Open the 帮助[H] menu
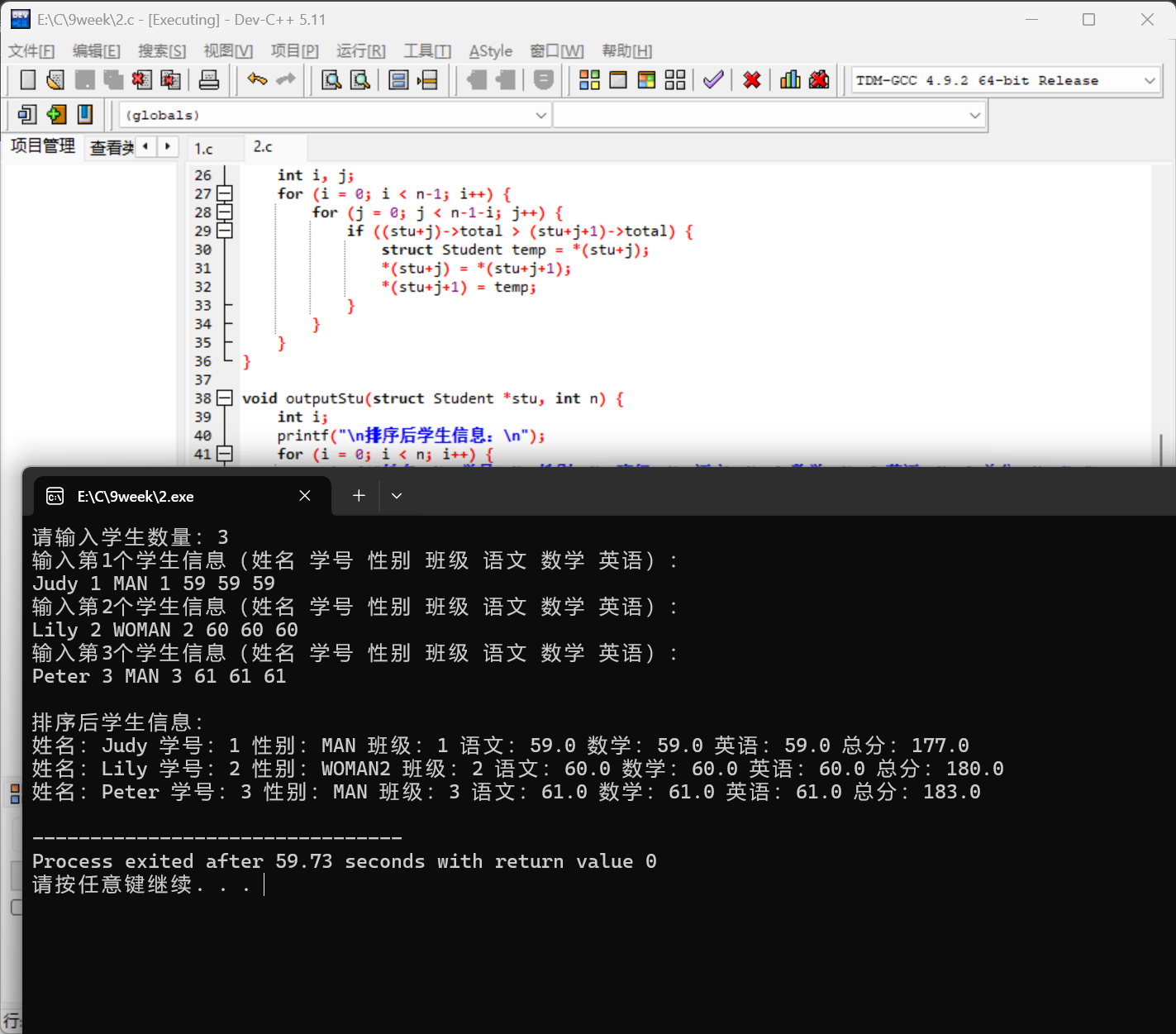This screenshot has width=1176, height=1034. (x=627, y=51)
